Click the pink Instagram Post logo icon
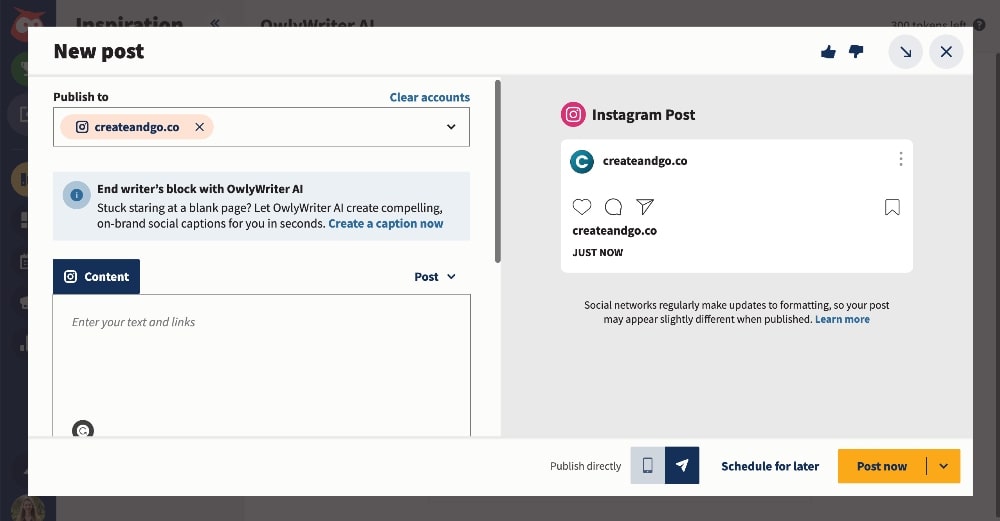 click(573, 115)
